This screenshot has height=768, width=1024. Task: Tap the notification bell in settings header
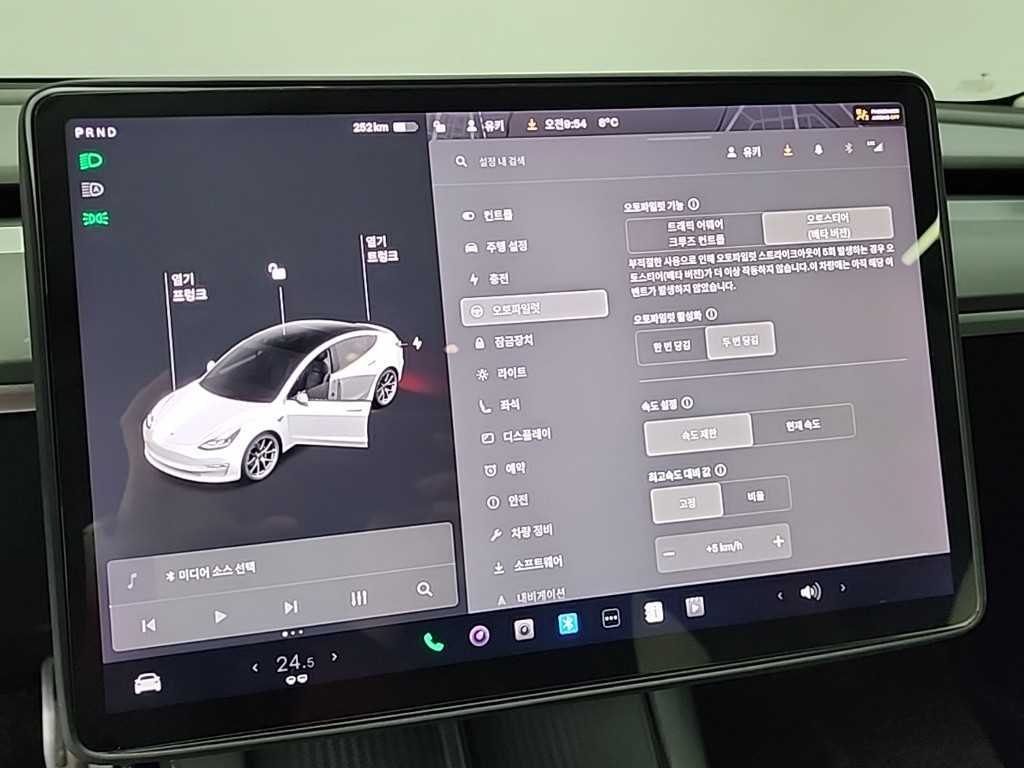pyautogui.click(x=818, y=150)
